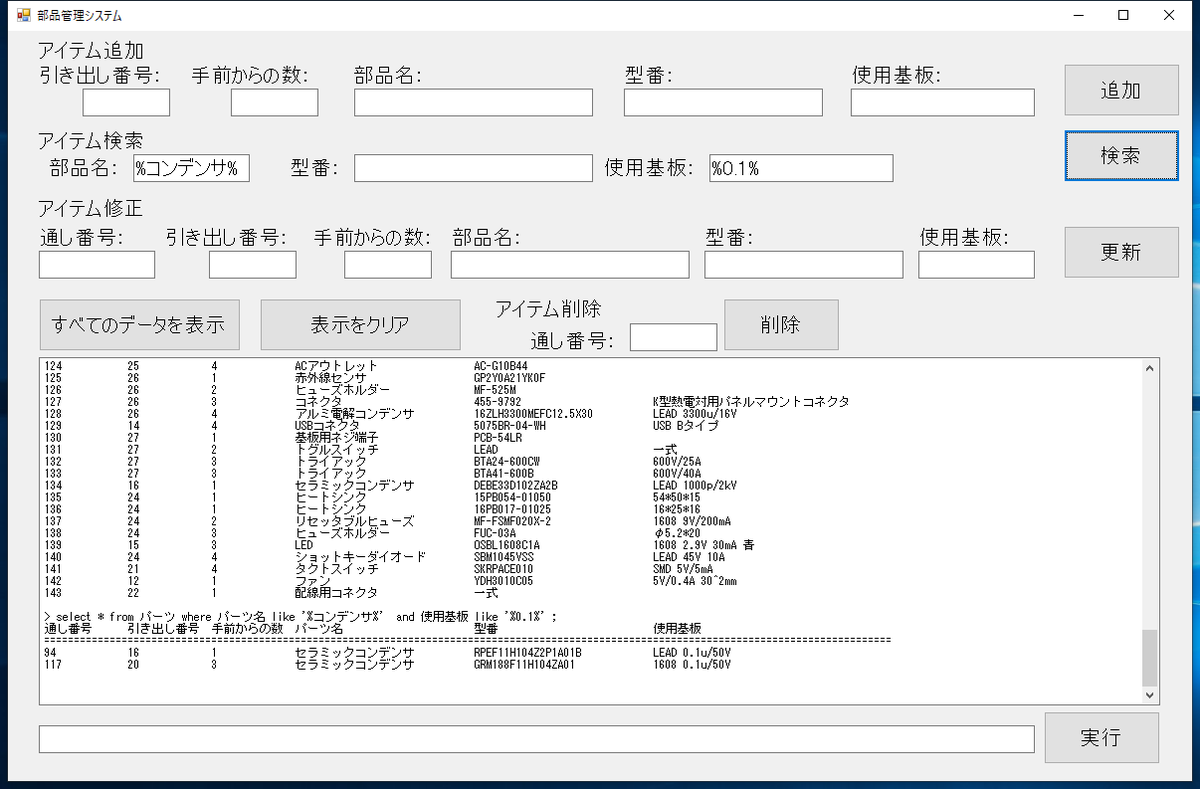Screen dimensions: 1200x789
Task: Click model GRM188F11H104ZA01 text
Action: (x=525, y=664)
